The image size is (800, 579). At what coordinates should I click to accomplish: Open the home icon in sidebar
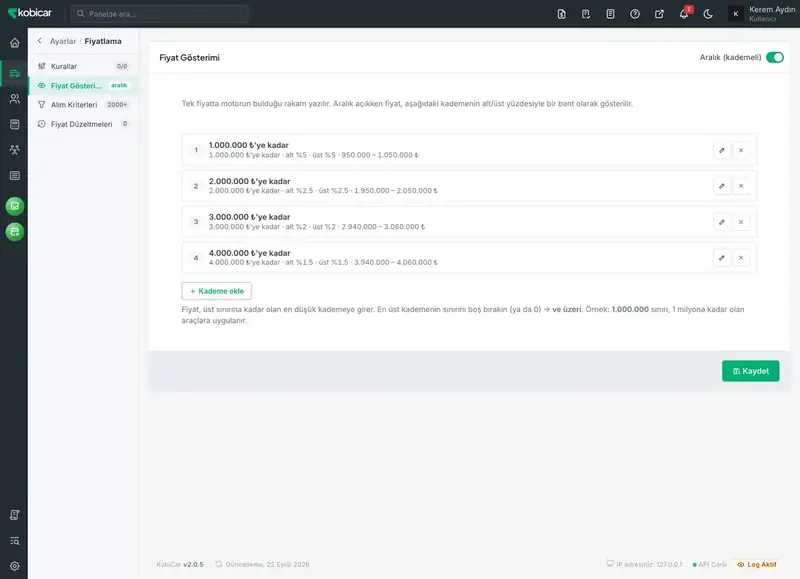coord(15,43)
